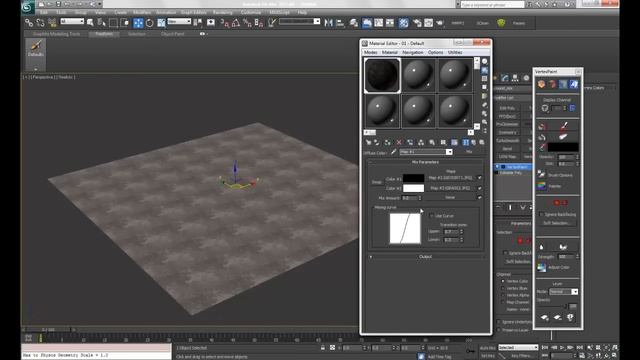Select the Vertex Illum channel radio button
Screen dimensions: 640x360
point(503,288)
